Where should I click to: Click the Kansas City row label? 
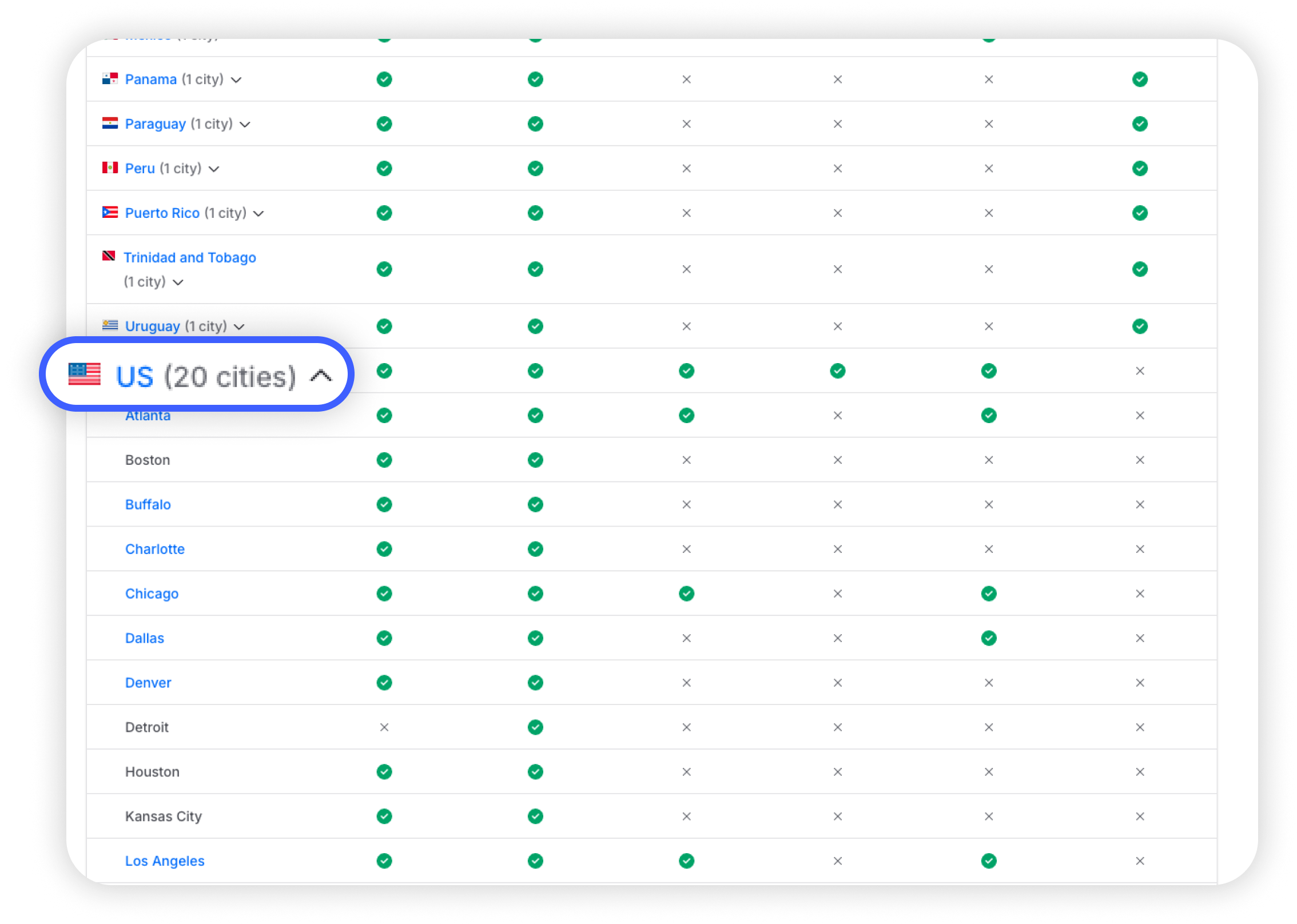(164, 817)
